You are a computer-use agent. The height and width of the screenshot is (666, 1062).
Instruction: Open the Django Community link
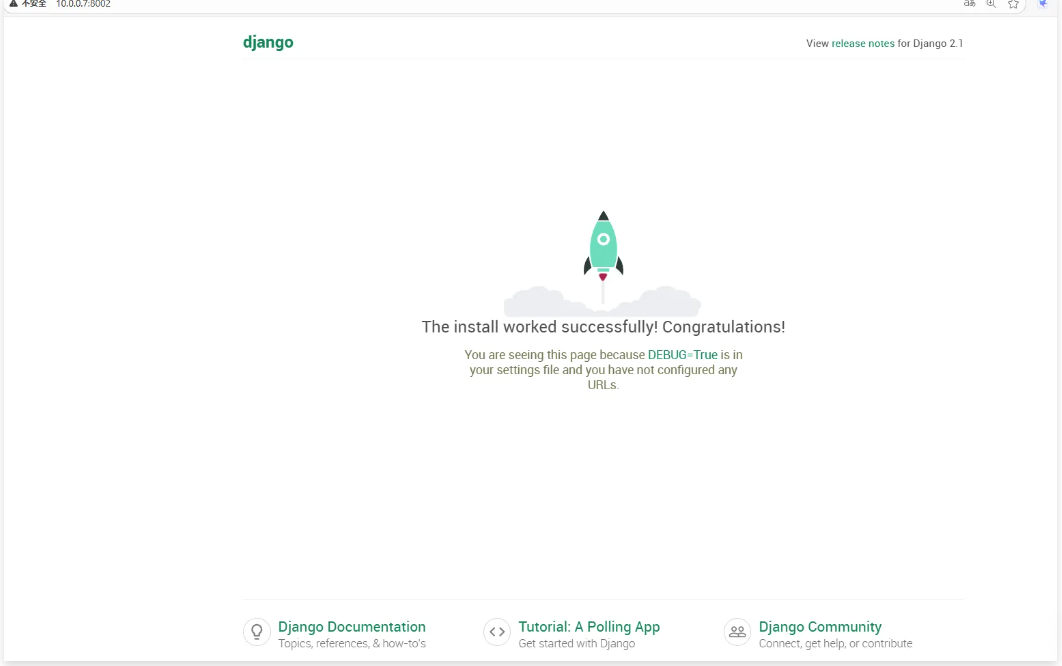[x=820, y=627]
